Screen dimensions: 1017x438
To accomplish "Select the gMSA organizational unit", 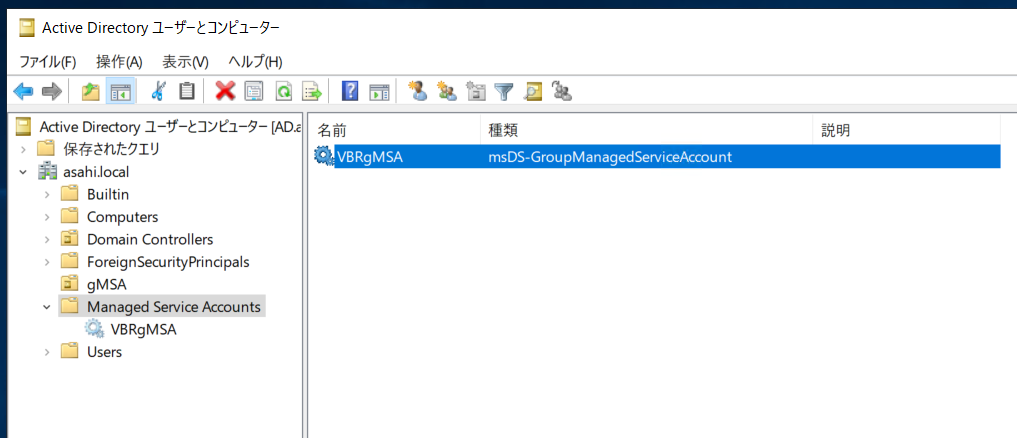I will [106, 284].
